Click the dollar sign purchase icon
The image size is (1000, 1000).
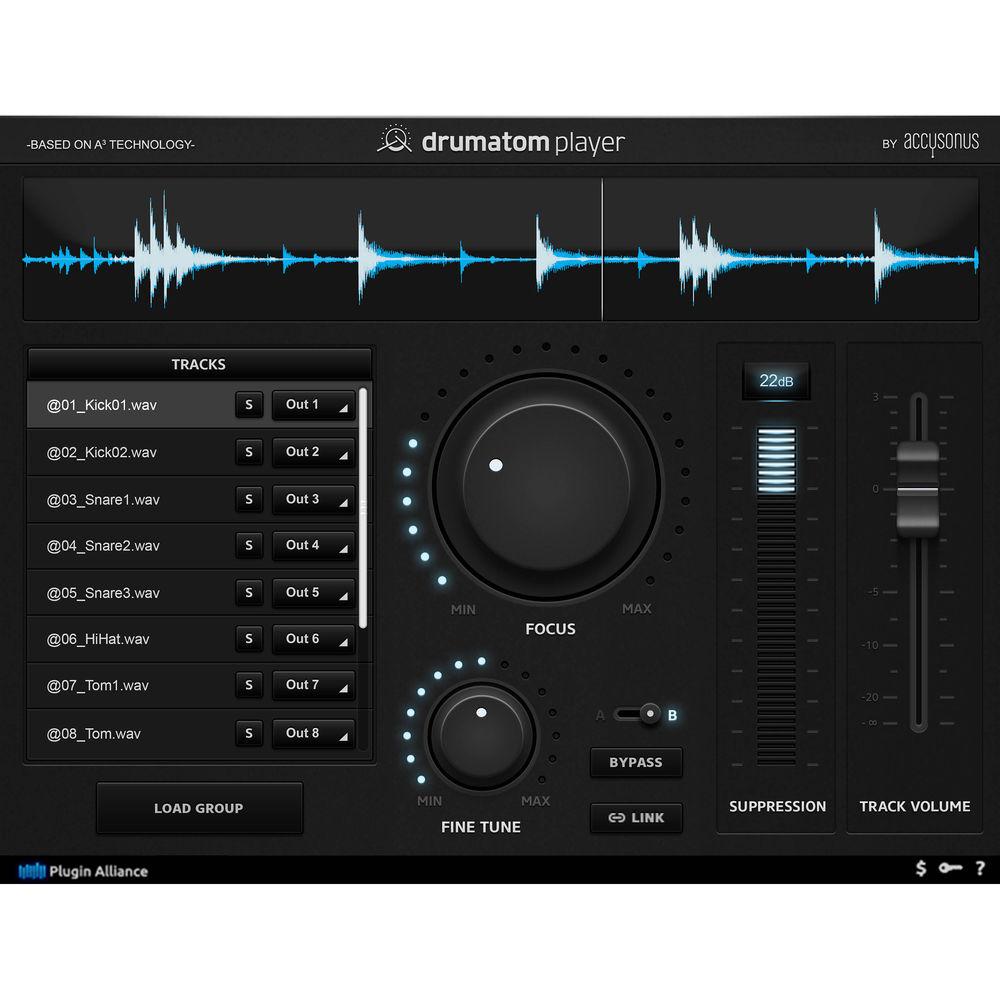[x=920, y=870]
